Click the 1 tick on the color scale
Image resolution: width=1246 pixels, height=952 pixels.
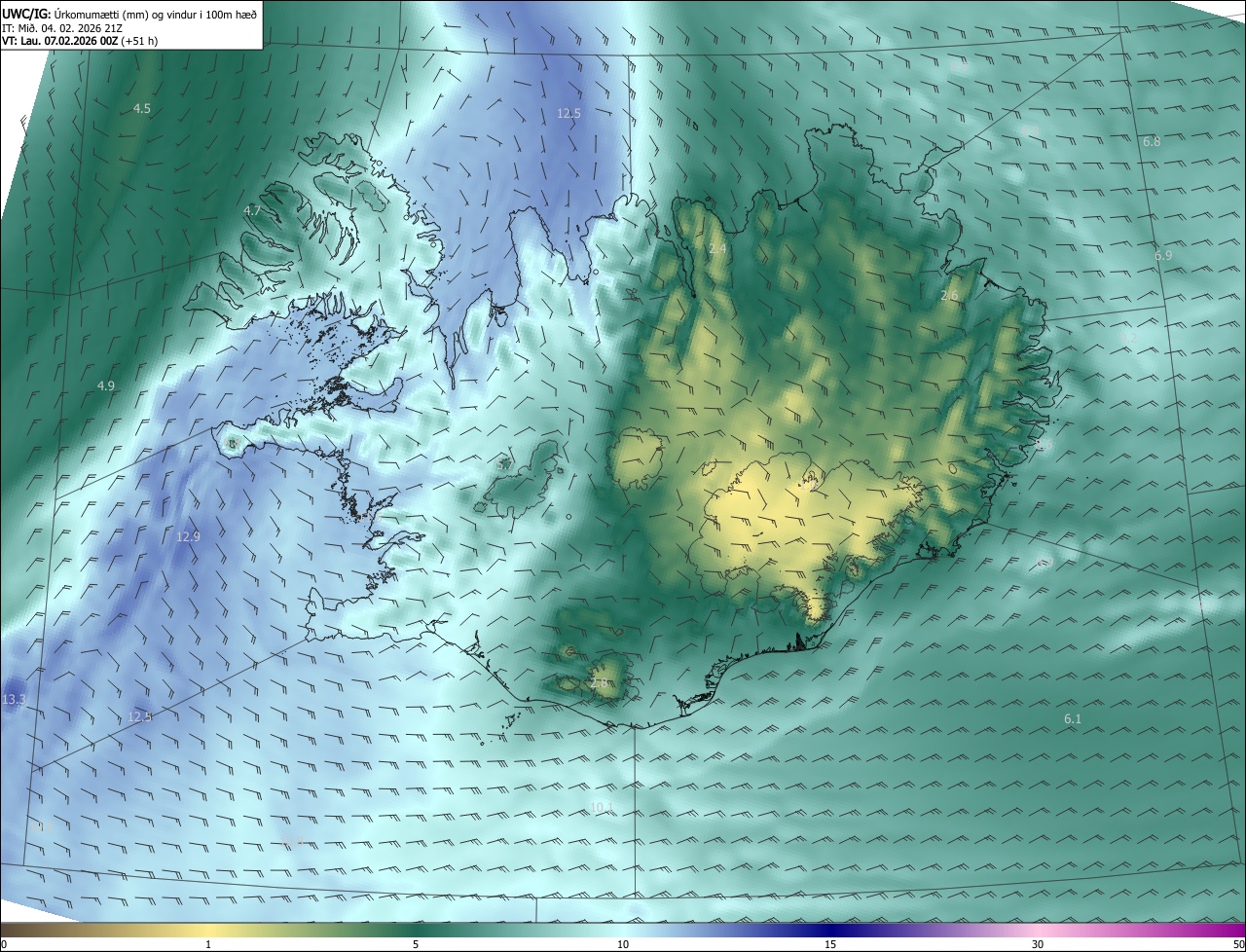(x=208, y=944)
